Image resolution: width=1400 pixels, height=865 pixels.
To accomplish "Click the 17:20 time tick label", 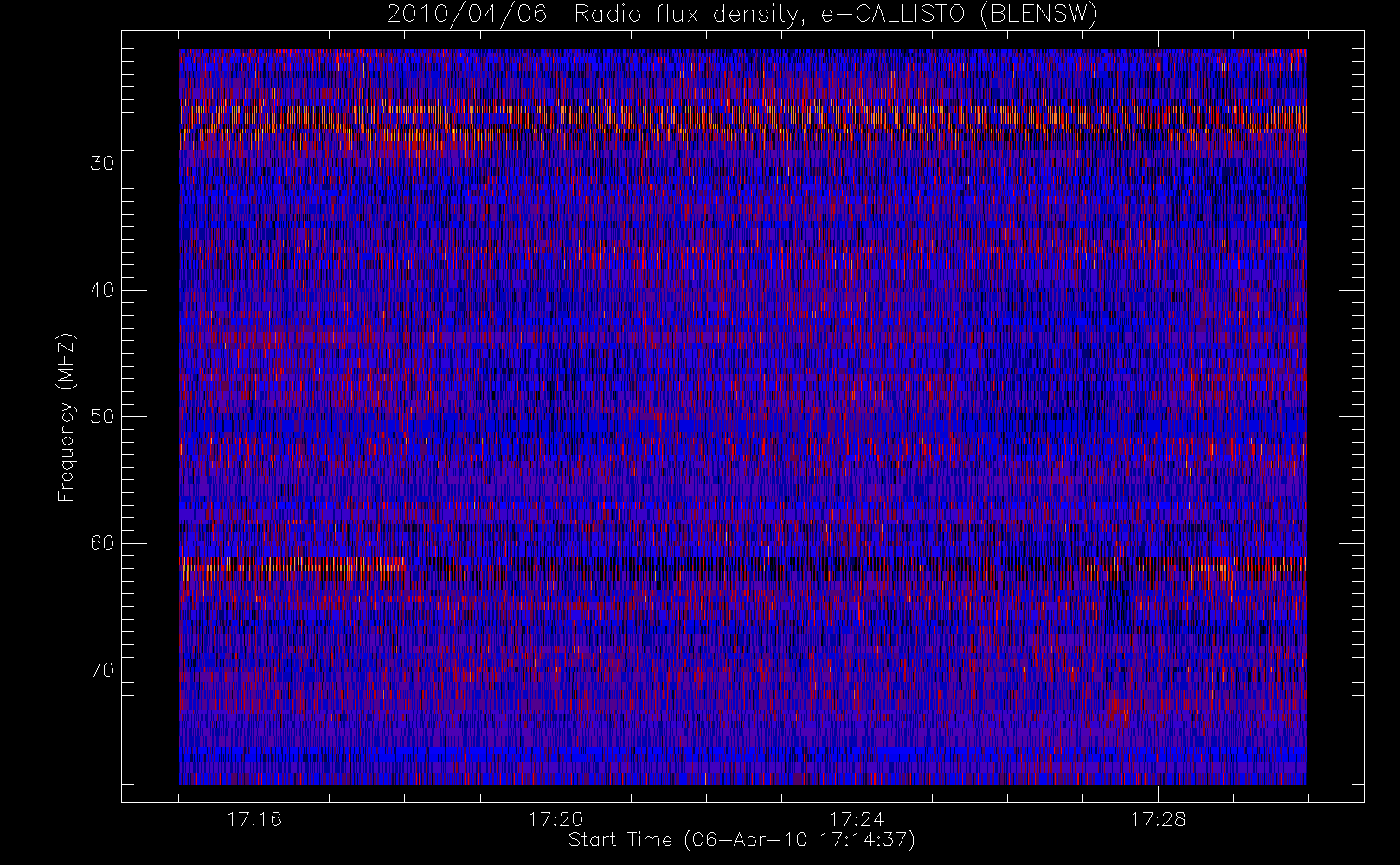I will (556, 819).
